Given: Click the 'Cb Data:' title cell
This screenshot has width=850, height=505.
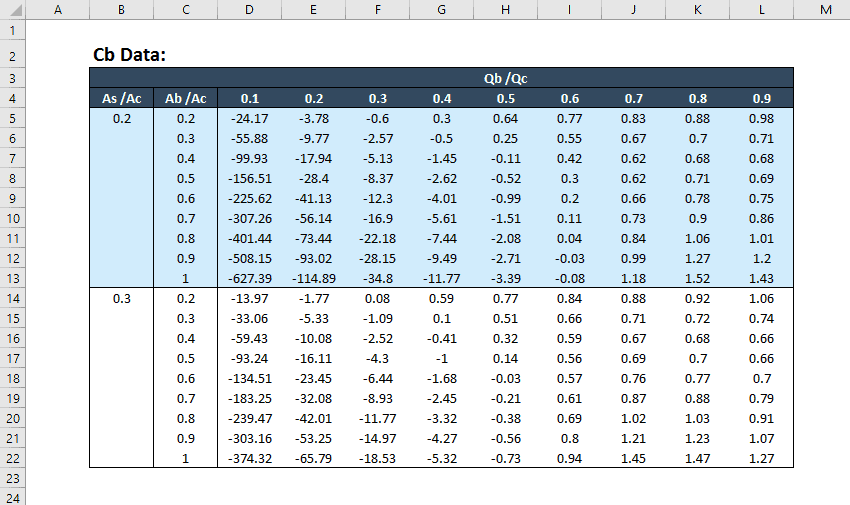Looking at the screenshot, I should (130, 54).
